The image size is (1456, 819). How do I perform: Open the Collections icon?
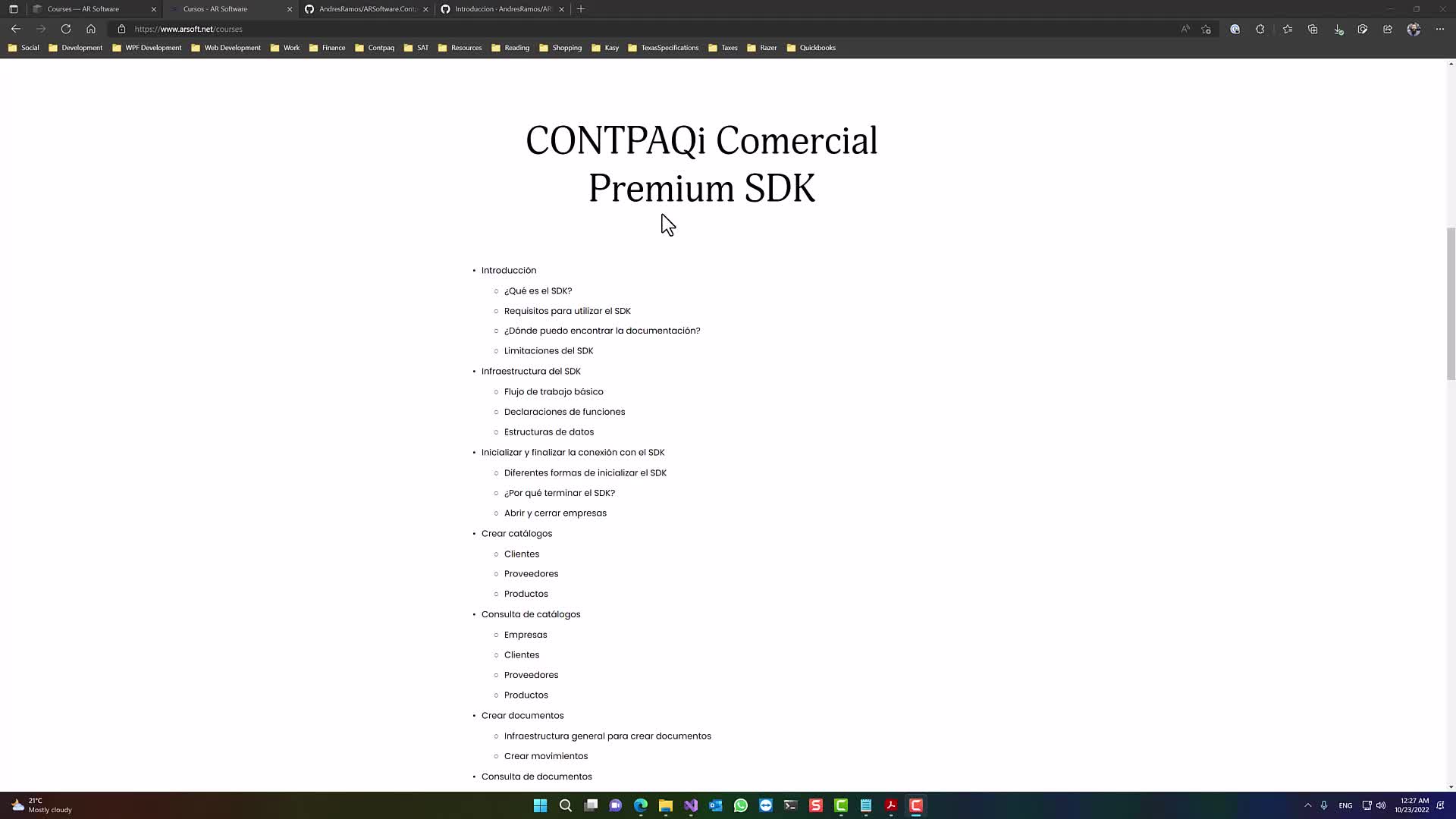click(x=1313, y=29)
